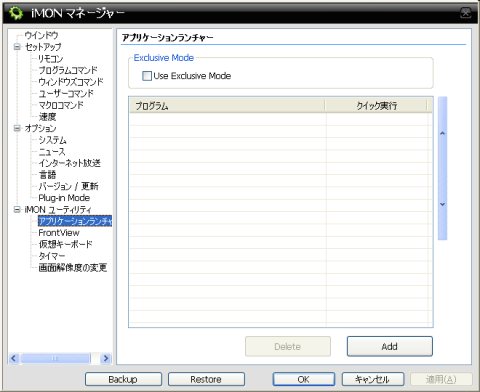Screen dimensions: 480x392
Task: Click the 適用(A) button
Action: pos(441,379)
